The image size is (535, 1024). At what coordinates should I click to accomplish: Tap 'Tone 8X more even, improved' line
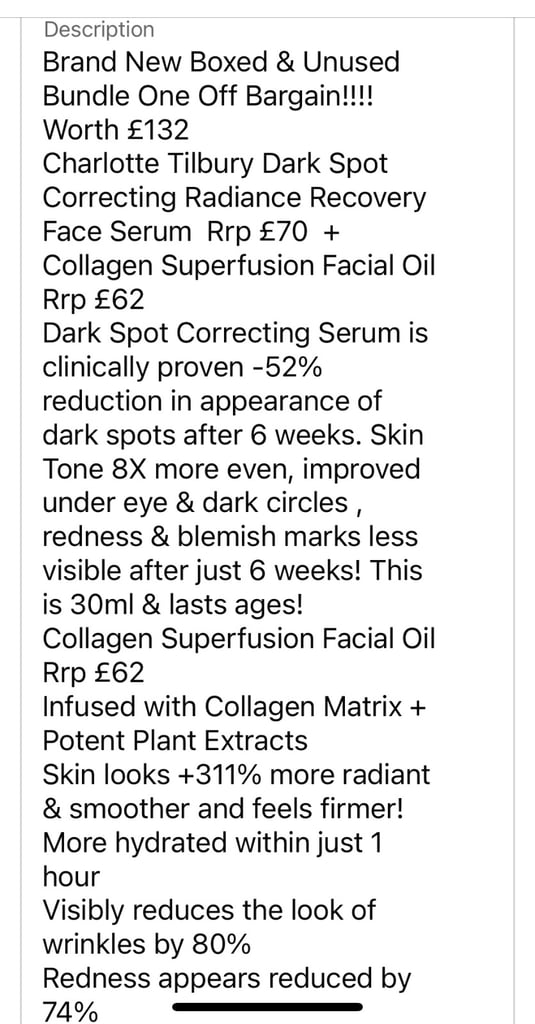point(231,470)
